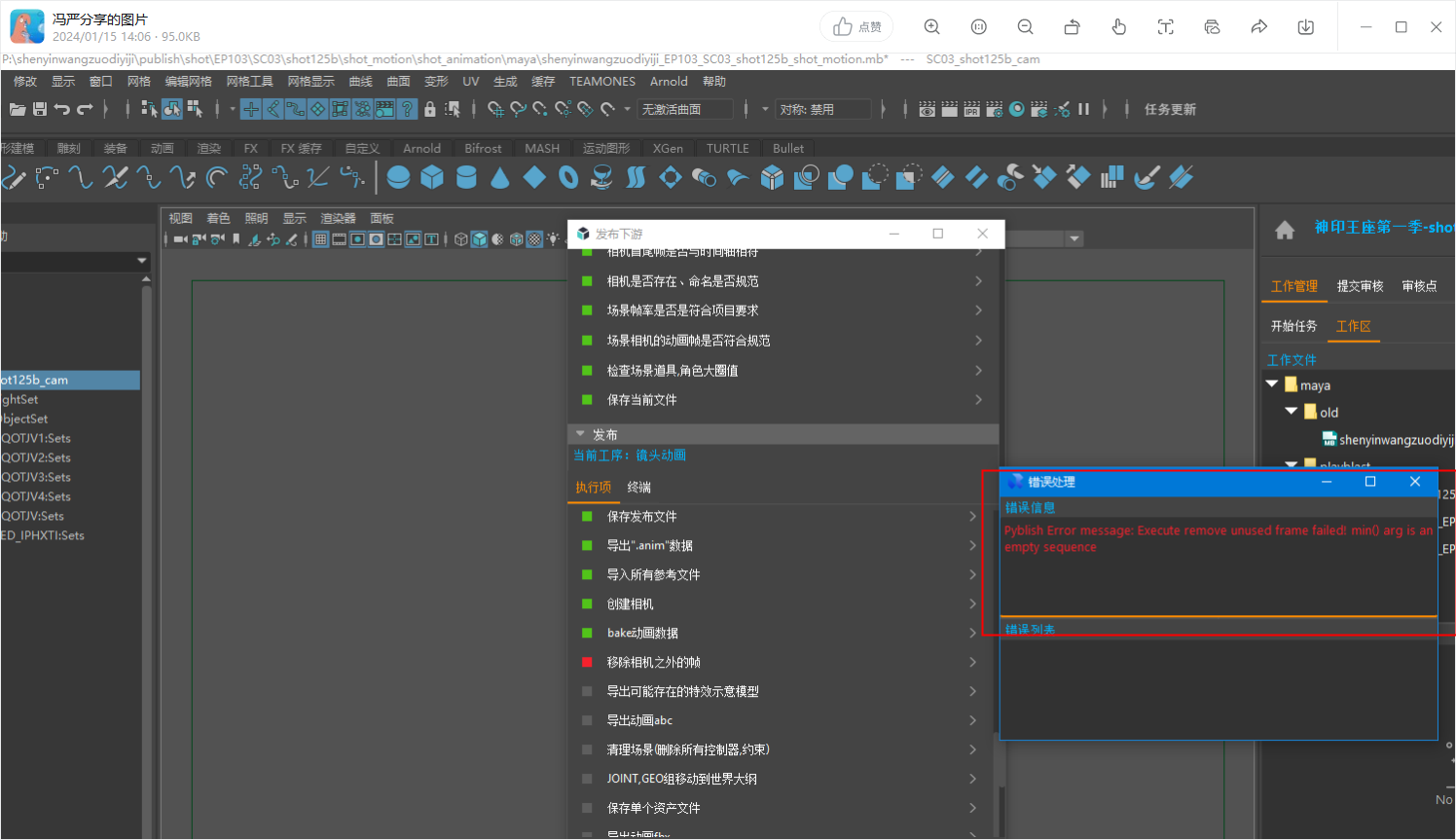The image size is (1456, 840).
Task: Click the polygon torus shelf icon
Action: pos(568,177)
